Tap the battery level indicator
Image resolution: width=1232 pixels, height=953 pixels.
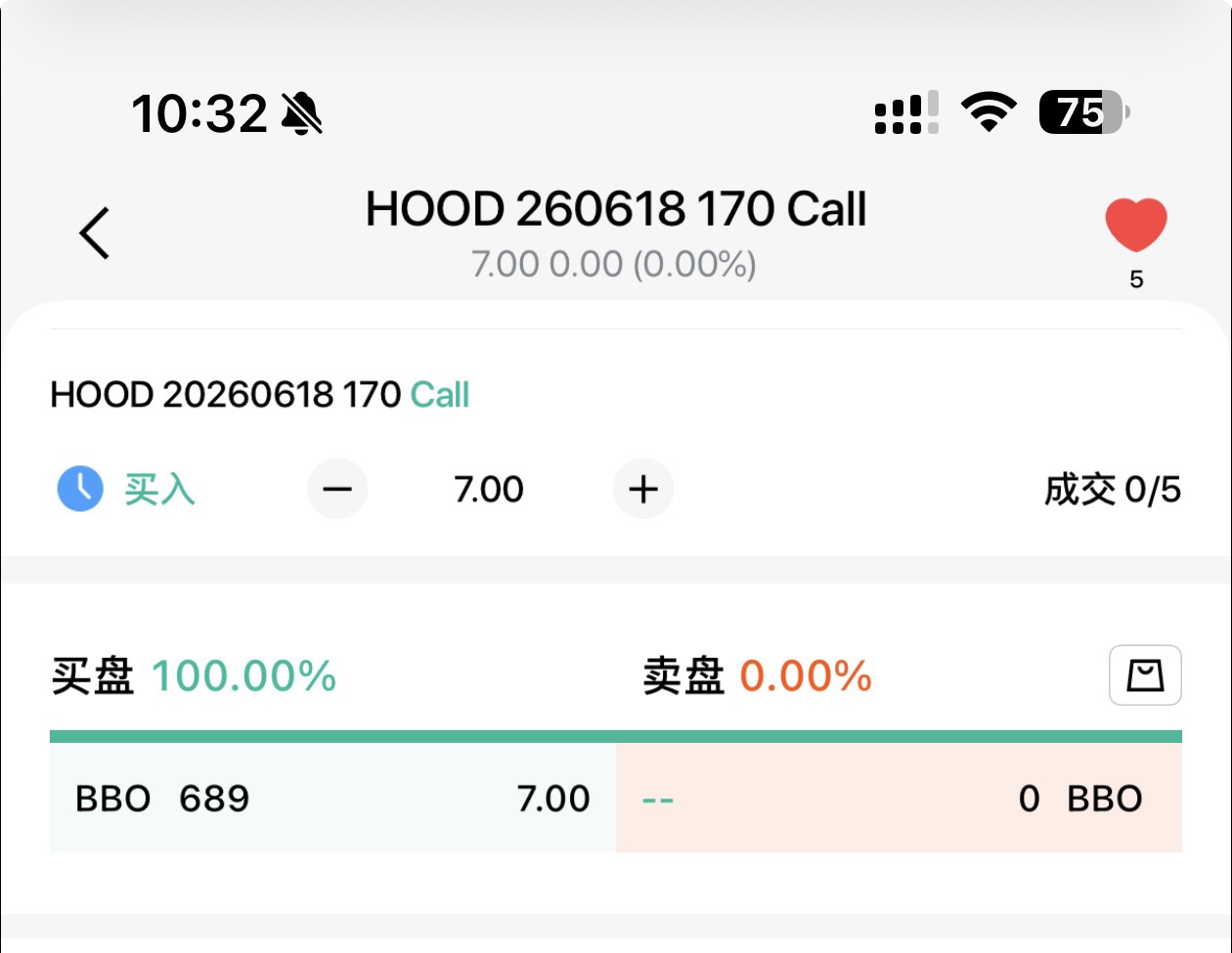pos(1083,113)
